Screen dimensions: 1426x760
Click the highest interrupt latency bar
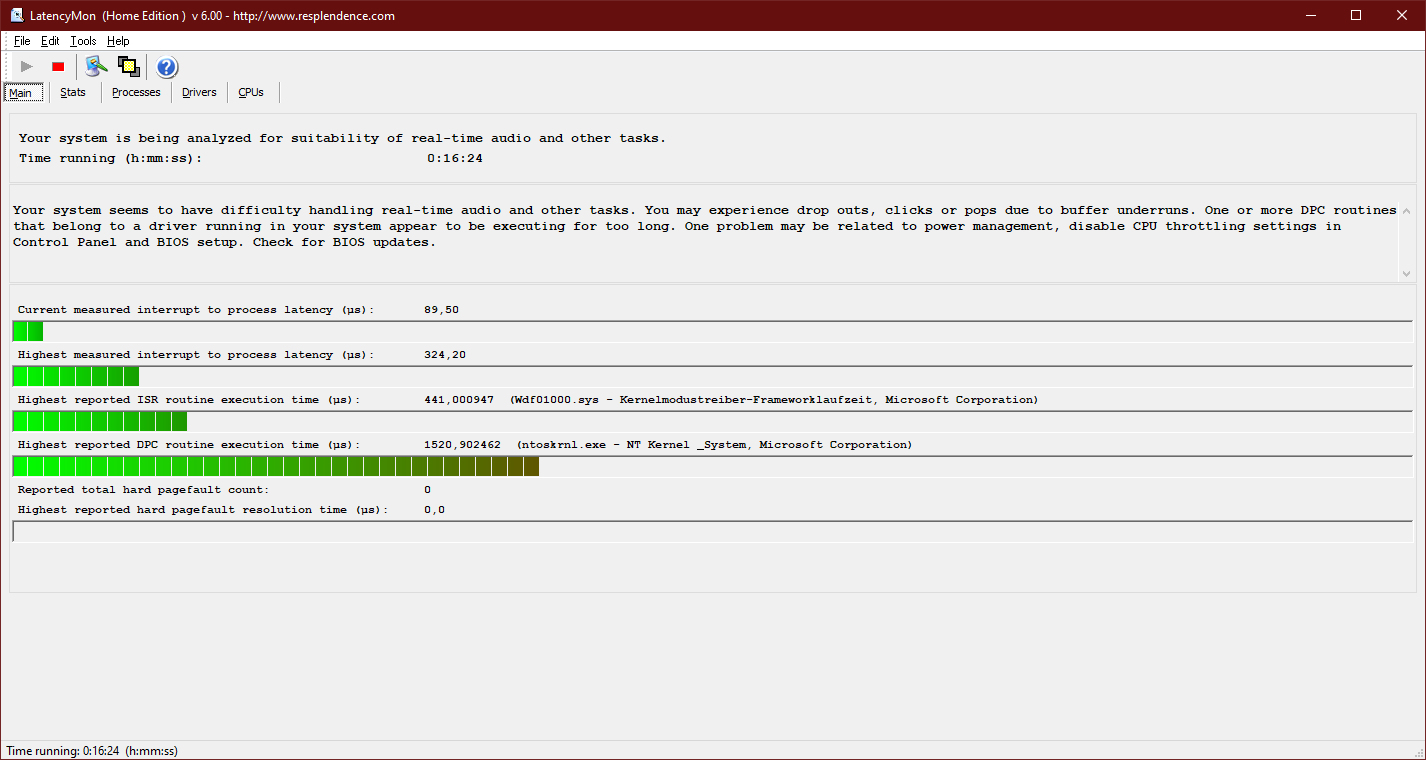coord(713,377)
